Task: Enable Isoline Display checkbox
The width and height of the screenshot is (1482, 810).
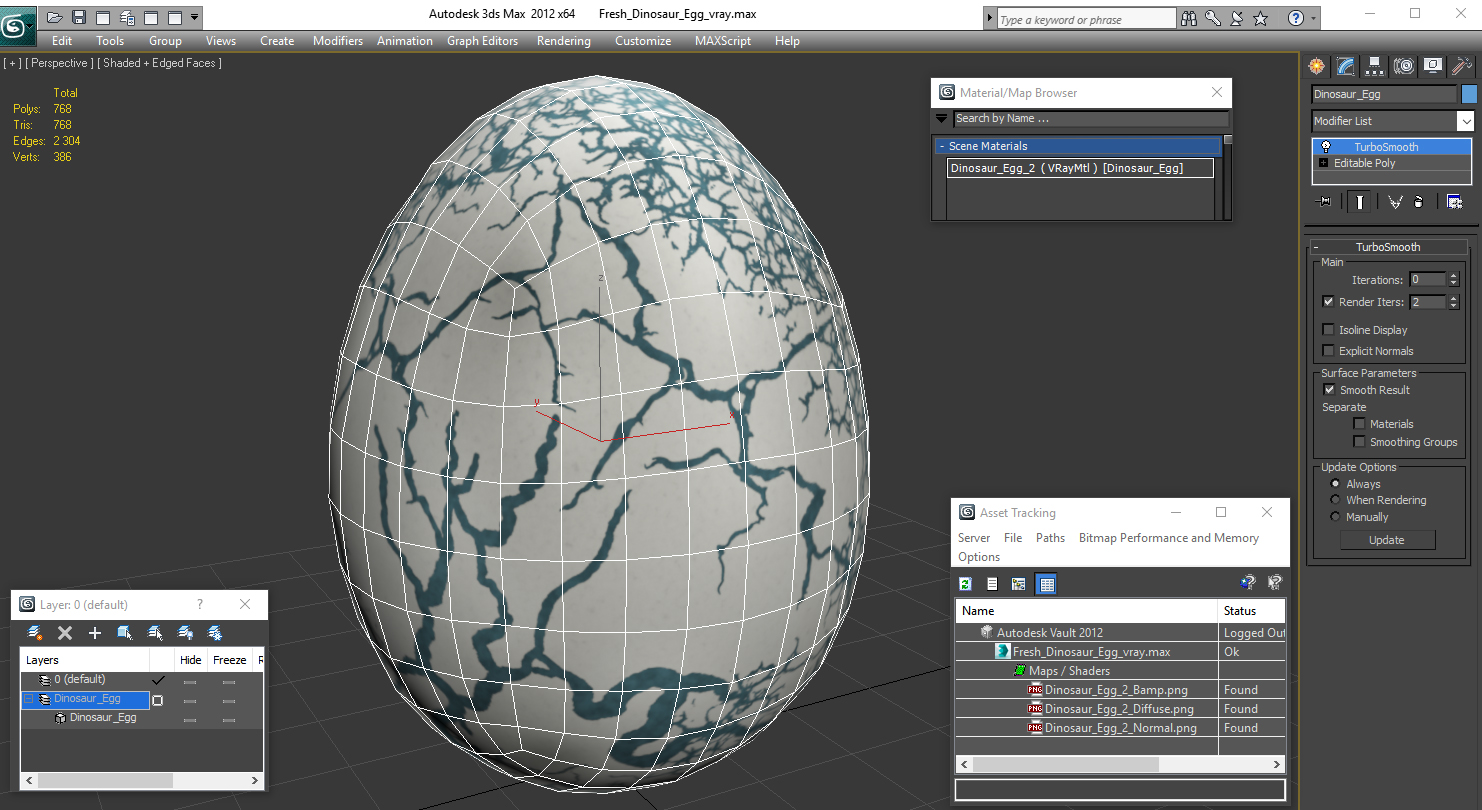Action: 1328,329
